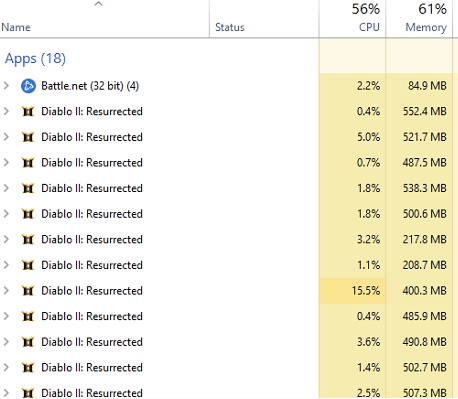Click the Apps (18) group heading
Viewport: 458px width, 399px height.
35,59
